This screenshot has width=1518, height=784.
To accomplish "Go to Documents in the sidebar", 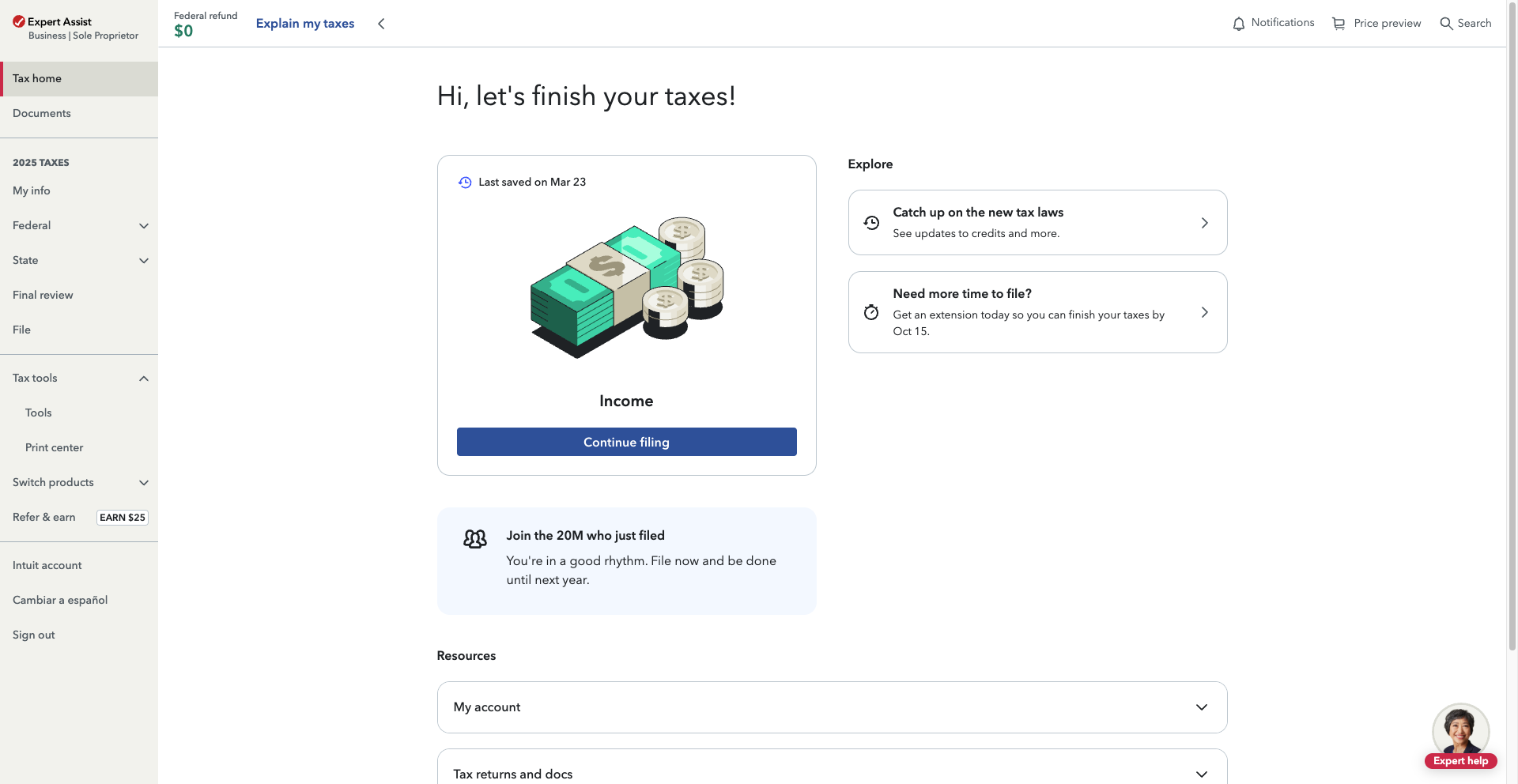I will click(42, 113).
